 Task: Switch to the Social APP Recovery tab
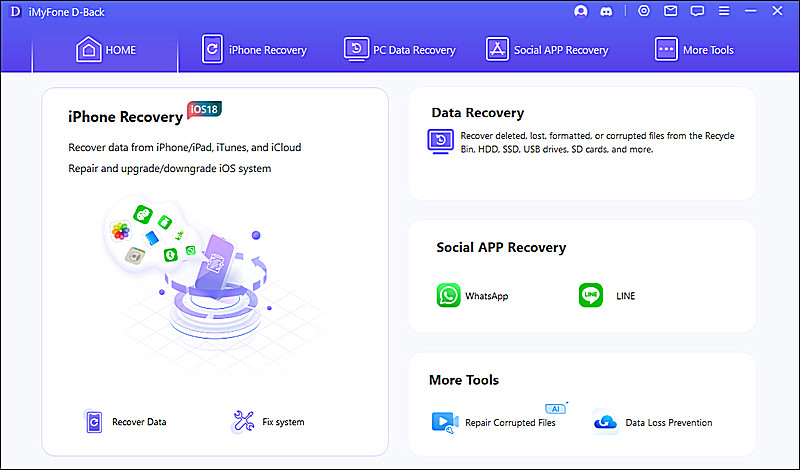pyautogui.click(x=547, y=50)
